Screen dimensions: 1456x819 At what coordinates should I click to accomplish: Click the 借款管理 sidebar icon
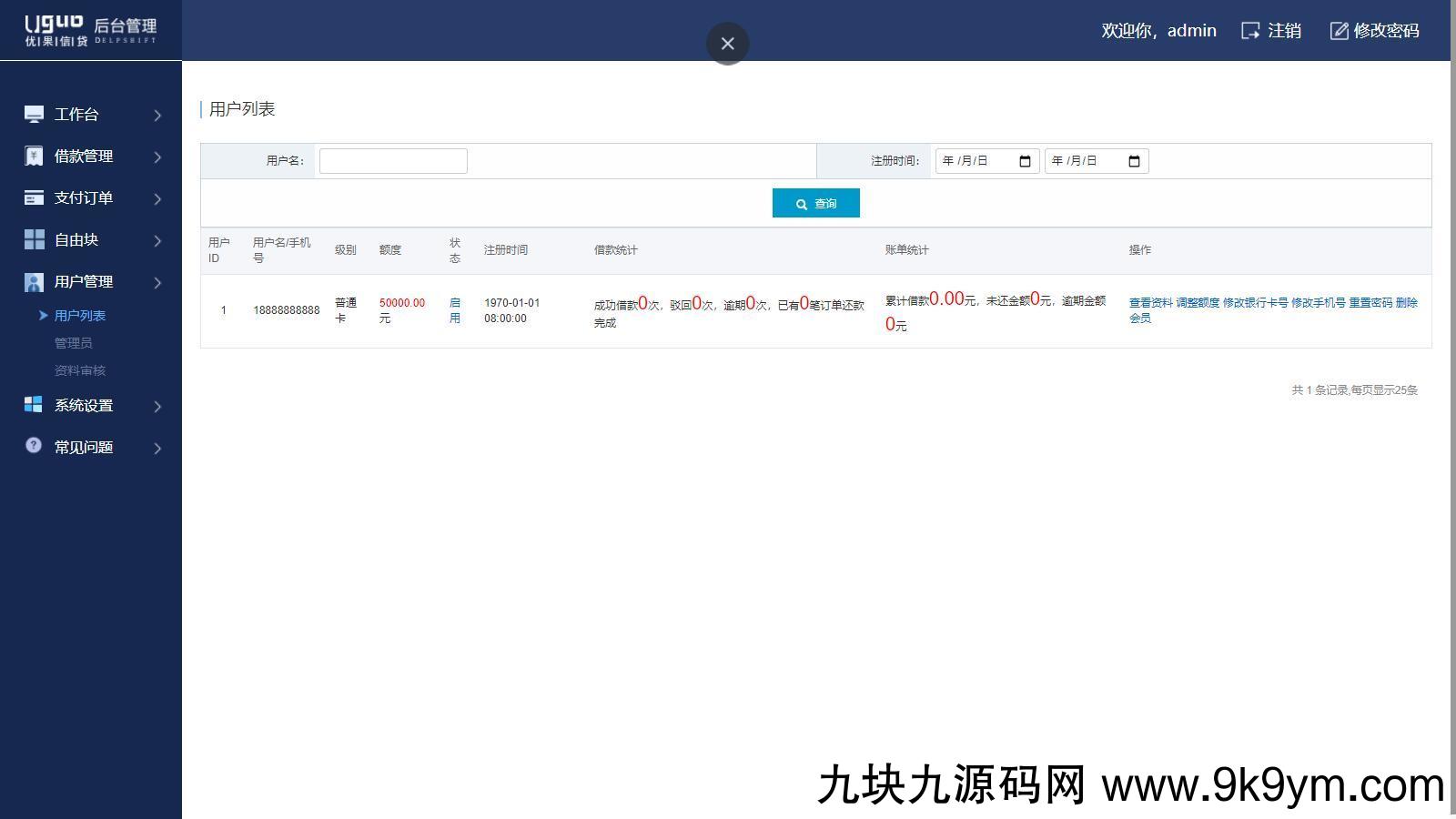click(34, 156)
